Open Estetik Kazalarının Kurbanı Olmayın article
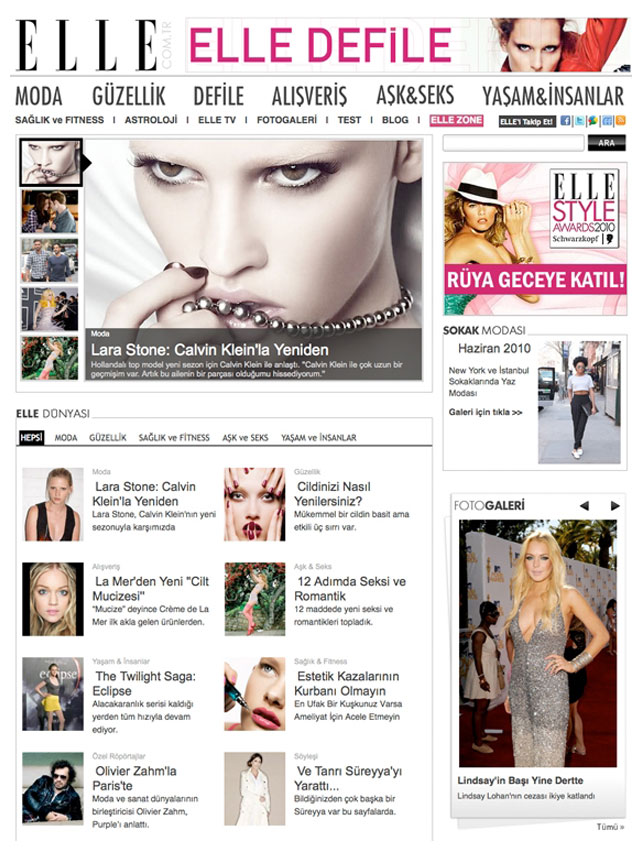The image size is (640, 853). (347, 683)
